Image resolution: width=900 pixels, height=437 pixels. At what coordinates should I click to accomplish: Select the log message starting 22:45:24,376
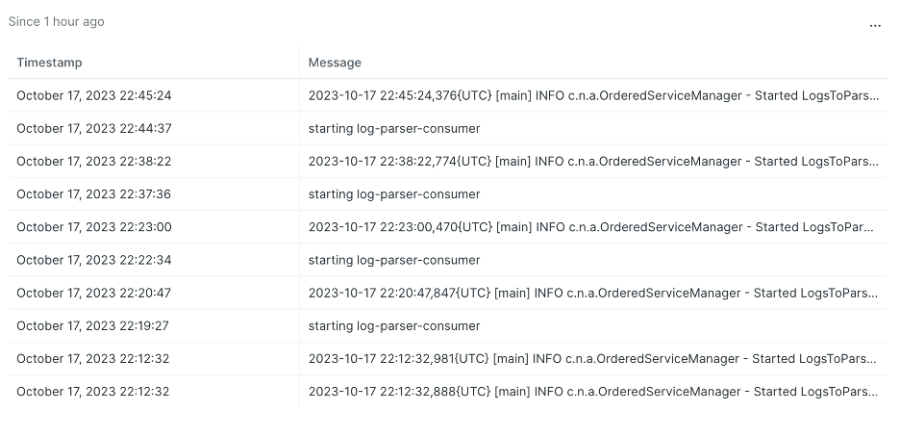(593, 95)
